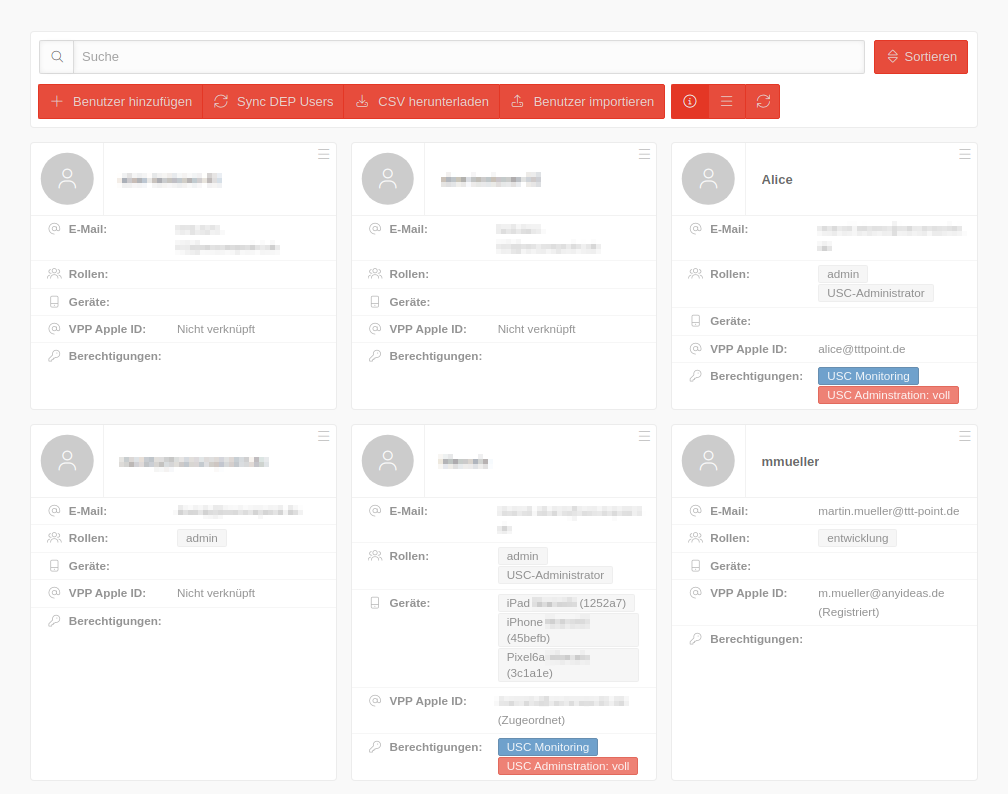Viewport: 1008px width, 794px height.
Task: Open Alice's card hamburger menu
Action: coord(965,154)
